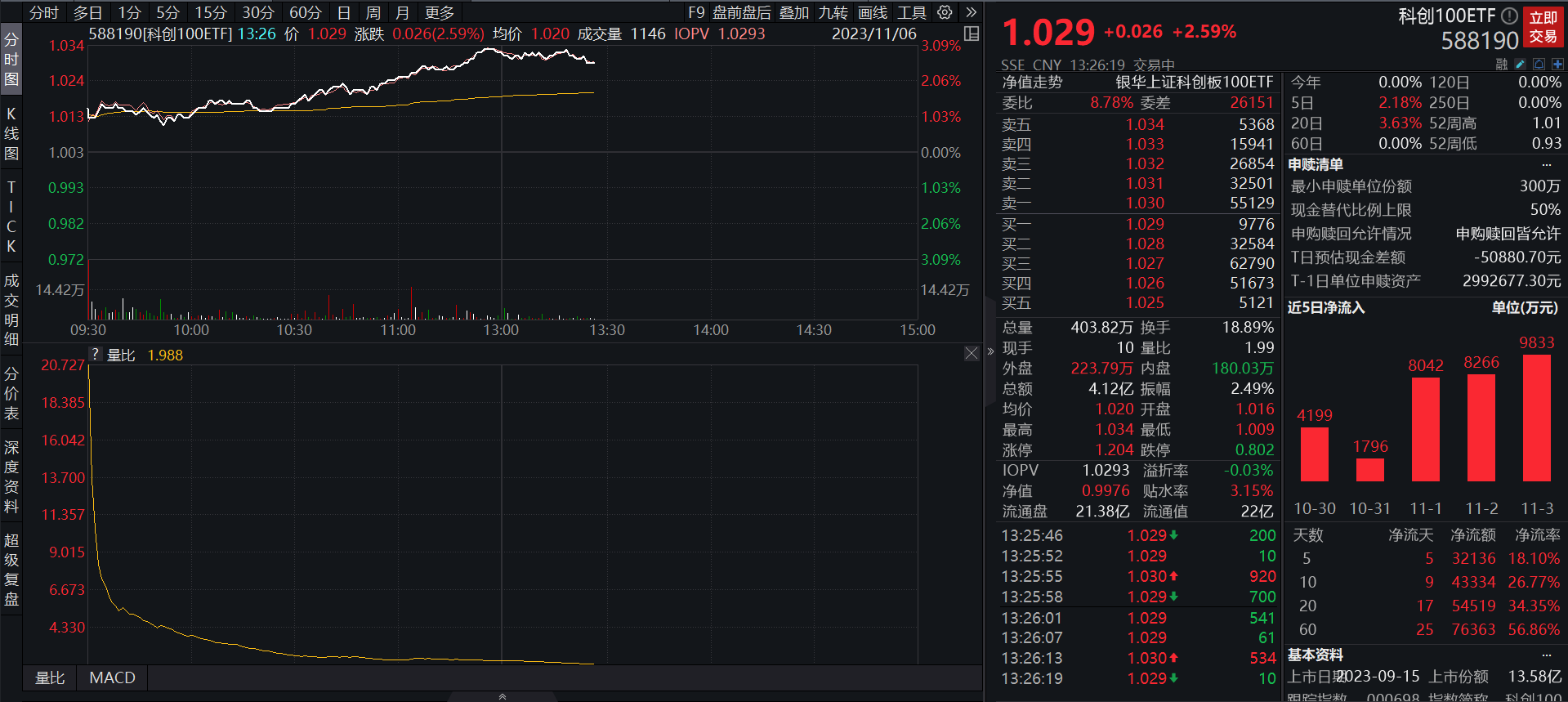
Task: Click 上市日期 2023-09-15 value
Action: point(1379,677)
